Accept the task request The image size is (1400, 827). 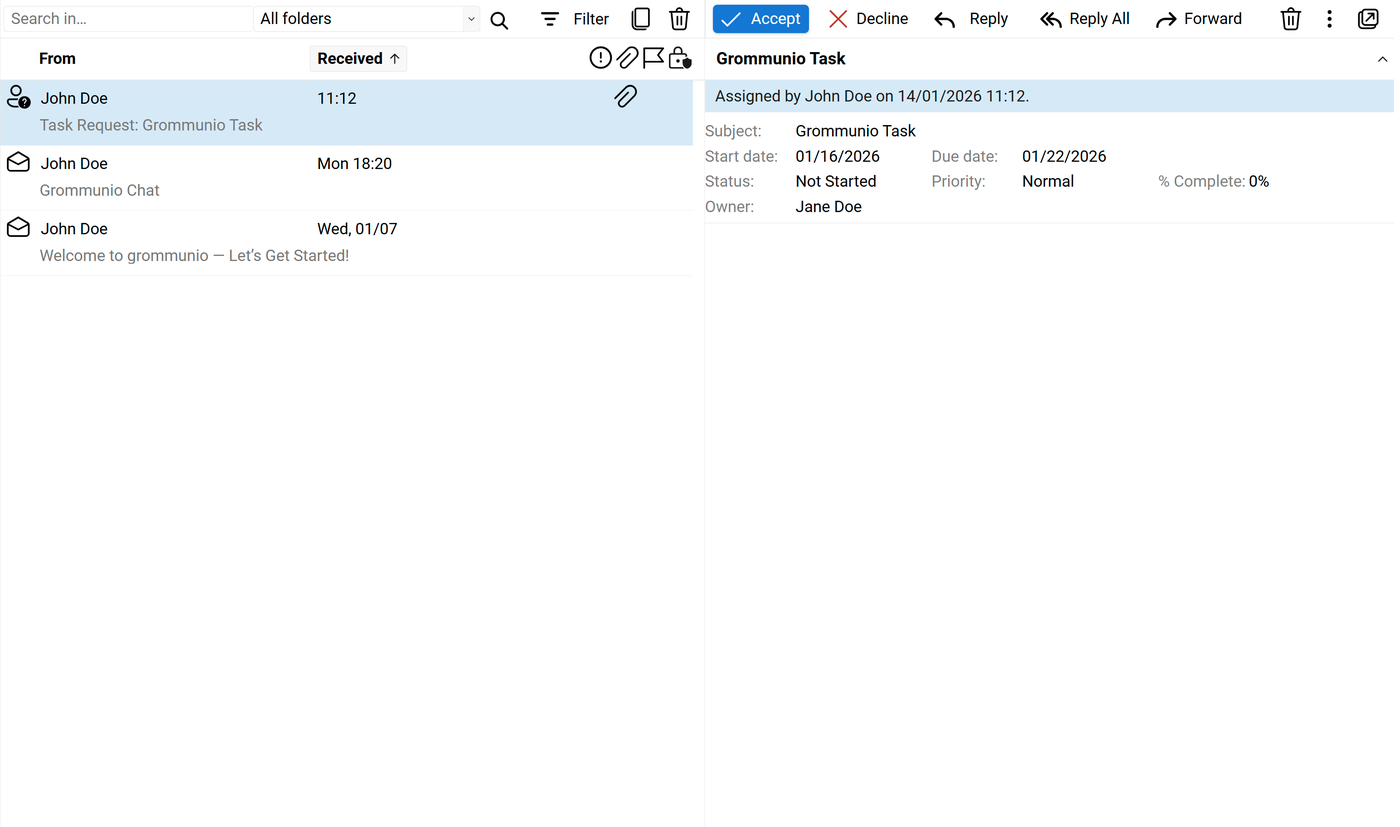761,19
